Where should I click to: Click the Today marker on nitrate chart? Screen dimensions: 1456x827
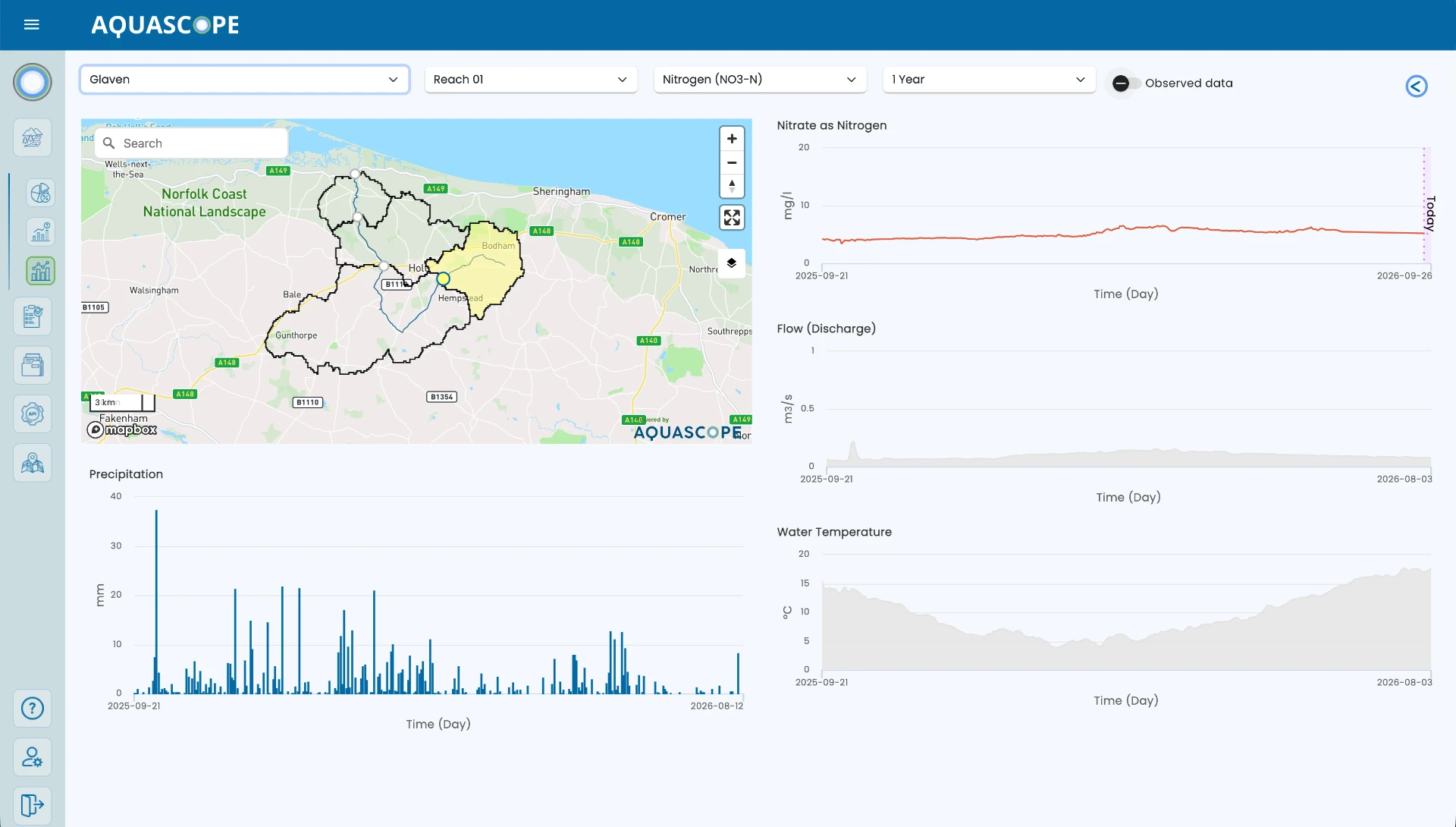(x=1429, y=213)
